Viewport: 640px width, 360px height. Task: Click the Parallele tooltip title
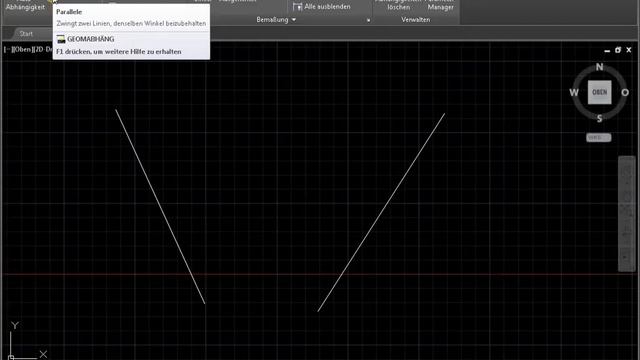(69, 12)
